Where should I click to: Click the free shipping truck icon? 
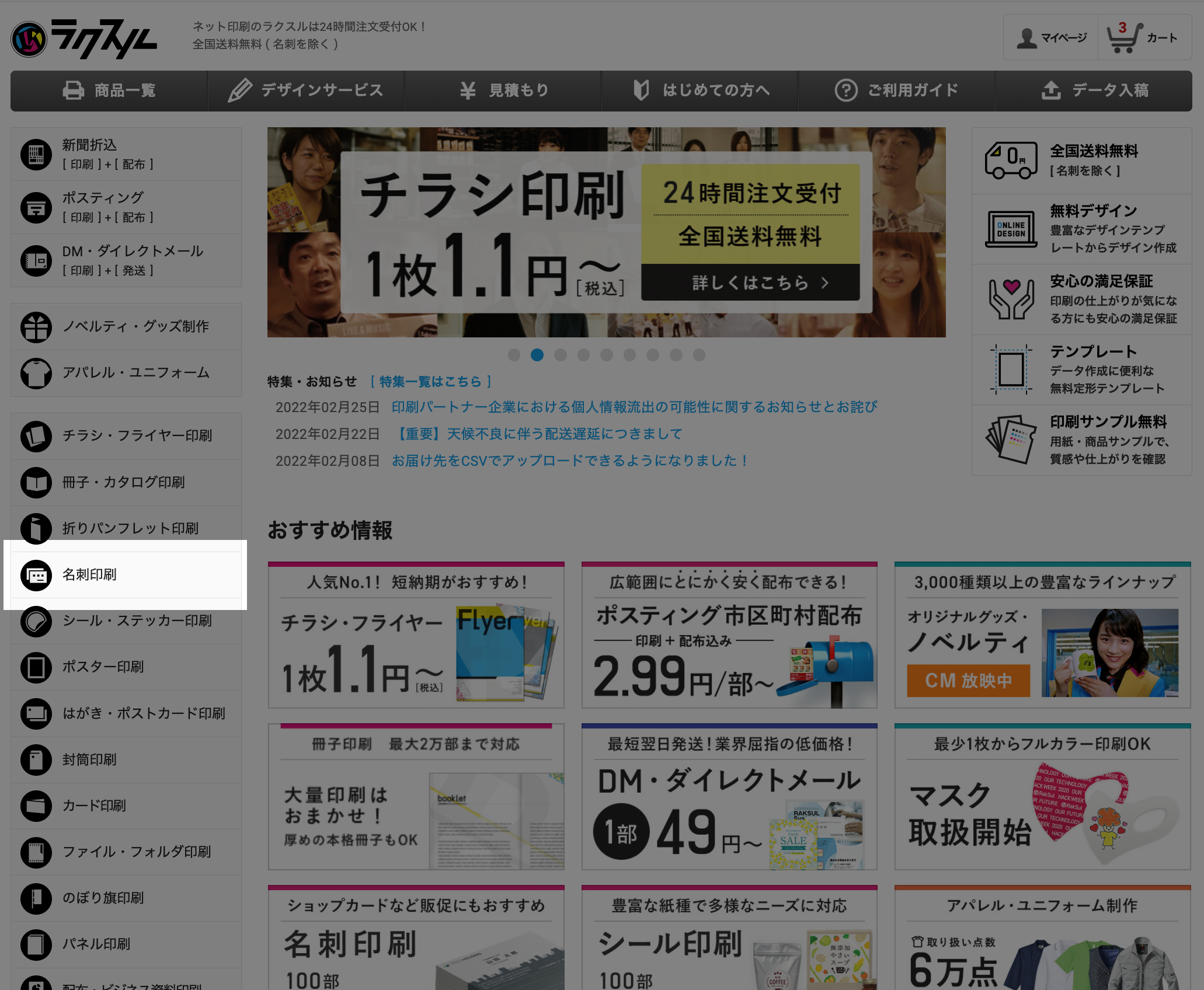(x=1011, y=161)
